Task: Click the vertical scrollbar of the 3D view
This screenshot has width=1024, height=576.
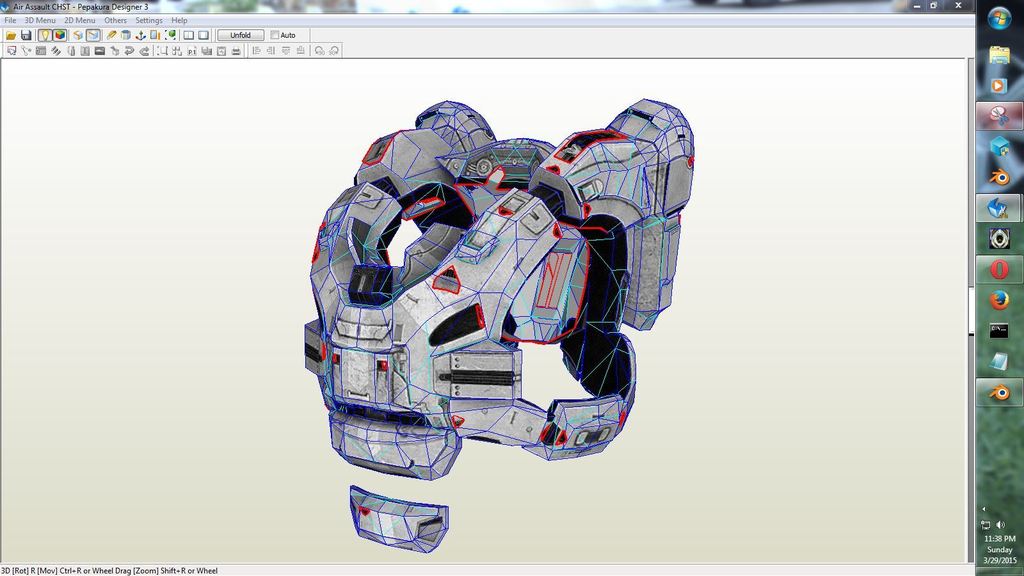Action: point(970,310)
